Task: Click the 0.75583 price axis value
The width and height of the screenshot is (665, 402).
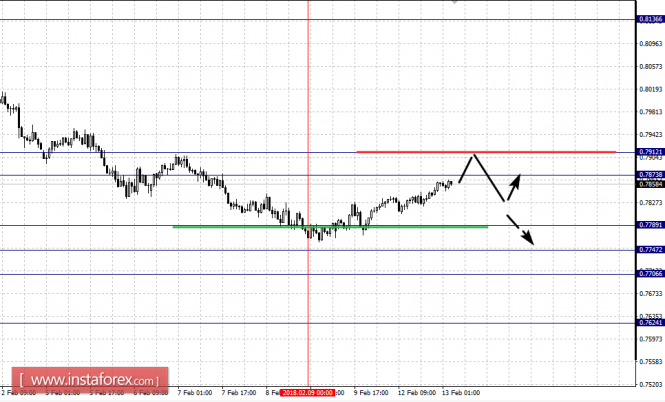Action: (651, 362)
